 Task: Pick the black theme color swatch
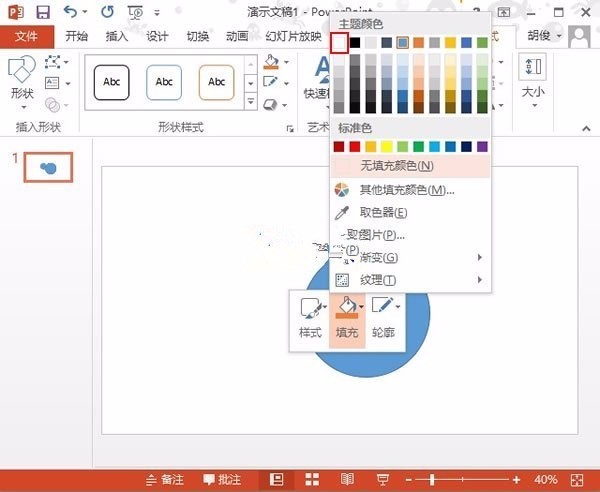[x=355, y=42]
